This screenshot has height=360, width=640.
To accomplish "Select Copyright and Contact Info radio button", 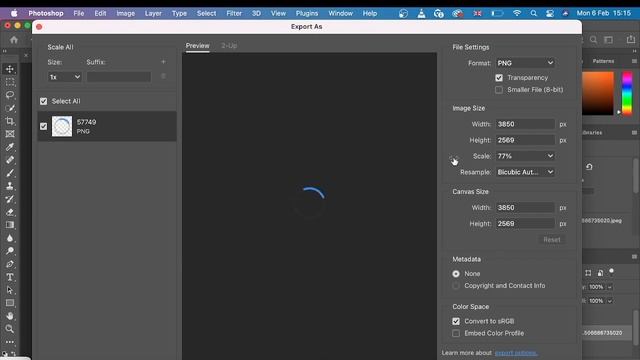I will coord(456,286).
